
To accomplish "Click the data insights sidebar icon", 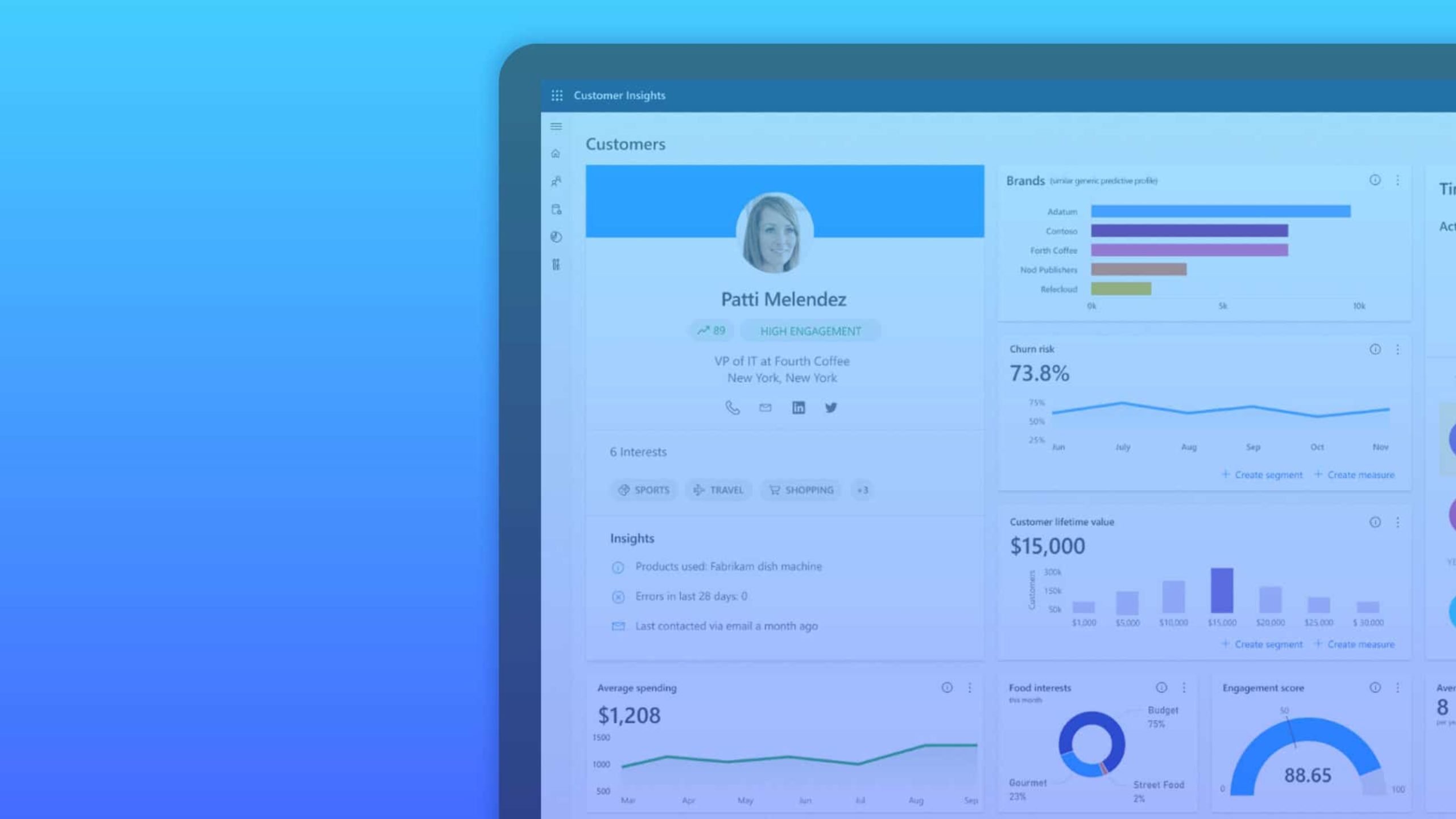I will pos(557,236).
